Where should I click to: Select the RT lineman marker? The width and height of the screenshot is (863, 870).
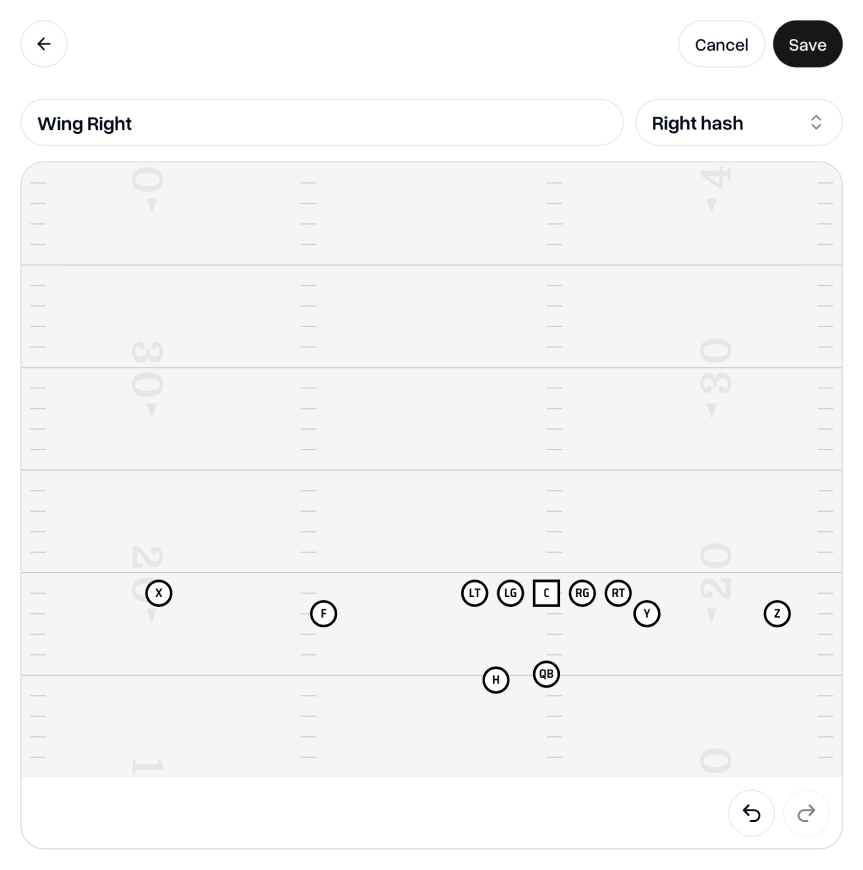pos(618,593)
